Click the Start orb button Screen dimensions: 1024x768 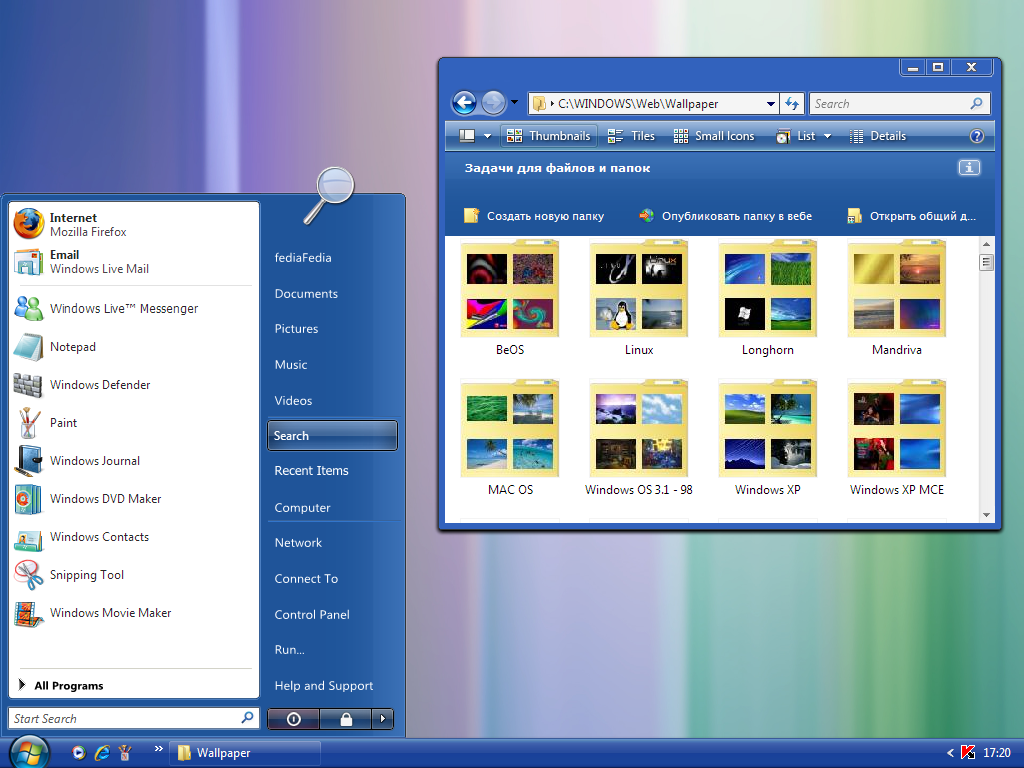29,752
